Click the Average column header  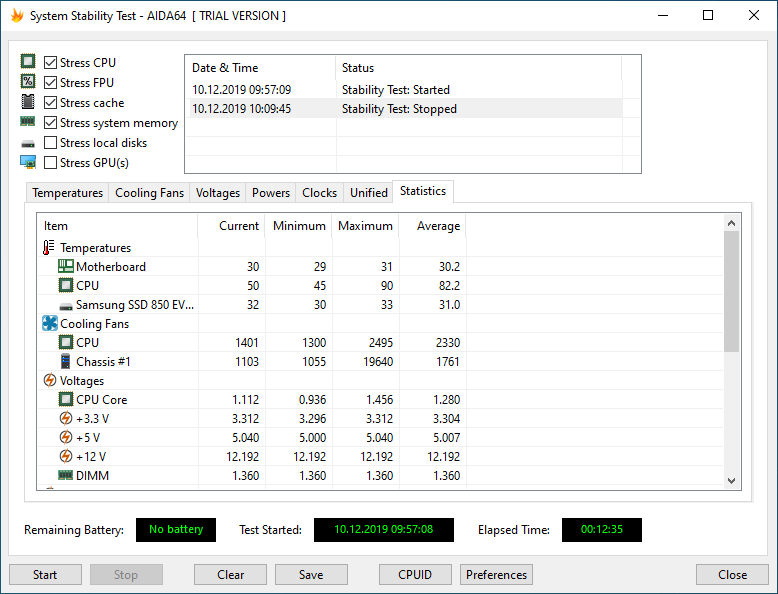click(432, 226)
